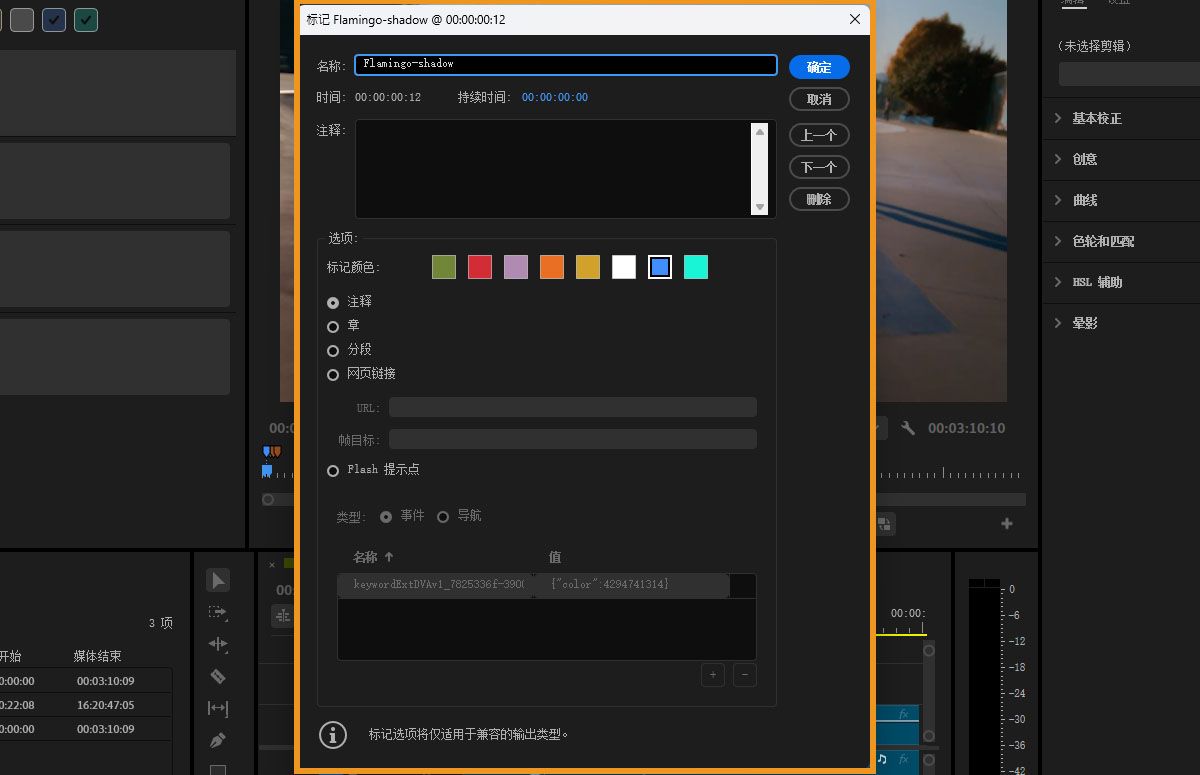Select the Slip tool
The image size is (1200, 775).
click(x=218, y=708)
